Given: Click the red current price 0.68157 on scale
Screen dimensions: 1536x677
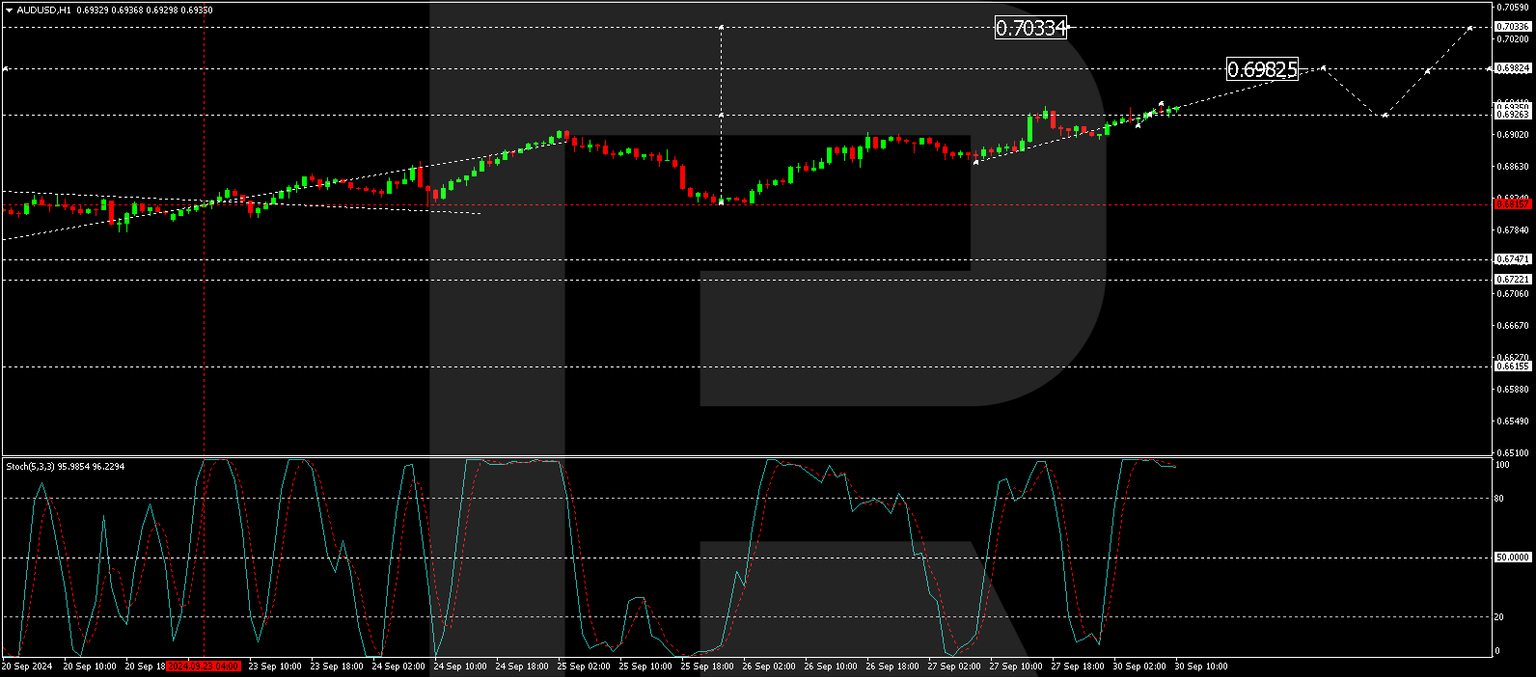Looking at the screenshot, I should (x=1511, y=203).
